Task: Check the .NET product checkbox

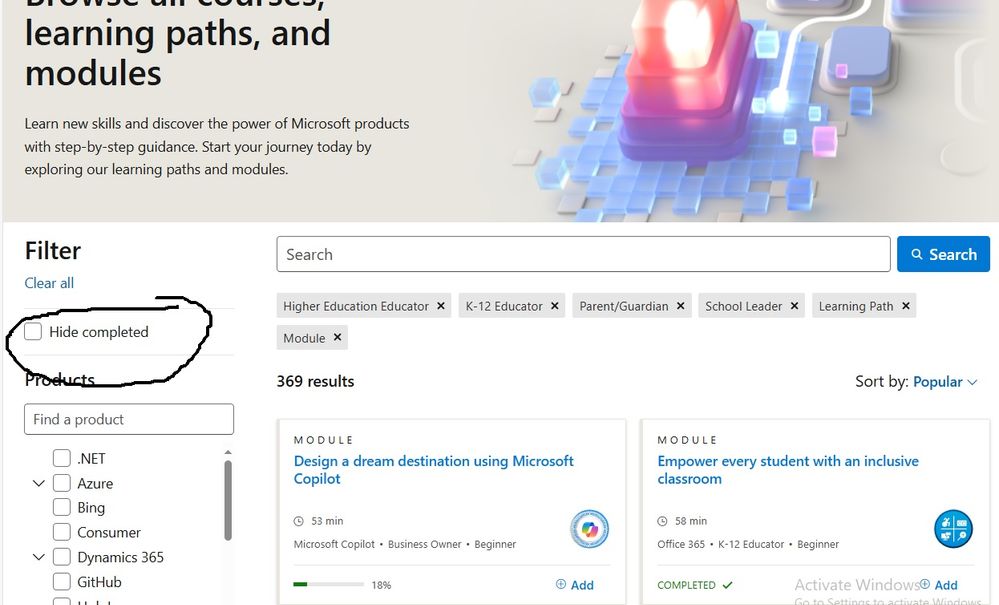Action: click(62, 458)
